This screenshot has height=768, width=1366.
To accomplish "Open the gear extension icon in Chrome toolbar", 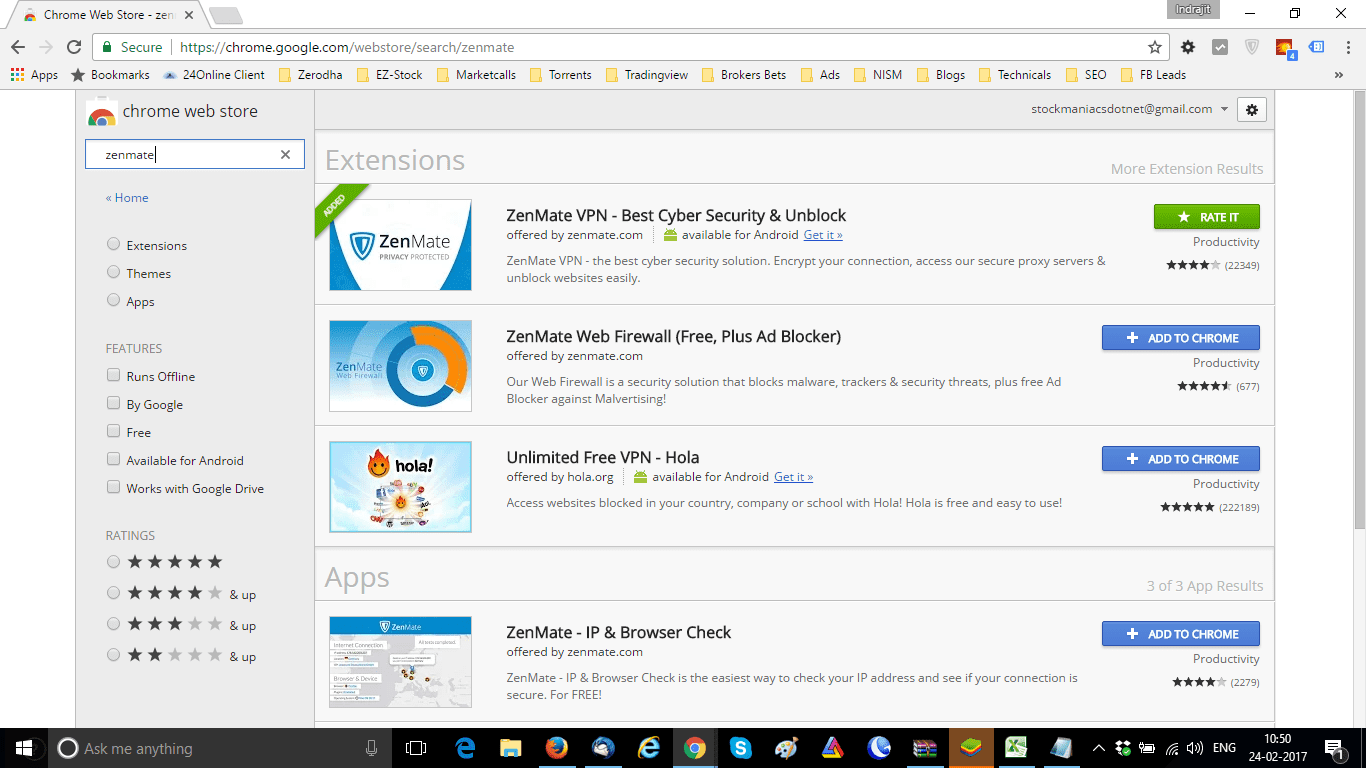I will click(1188, 47).
